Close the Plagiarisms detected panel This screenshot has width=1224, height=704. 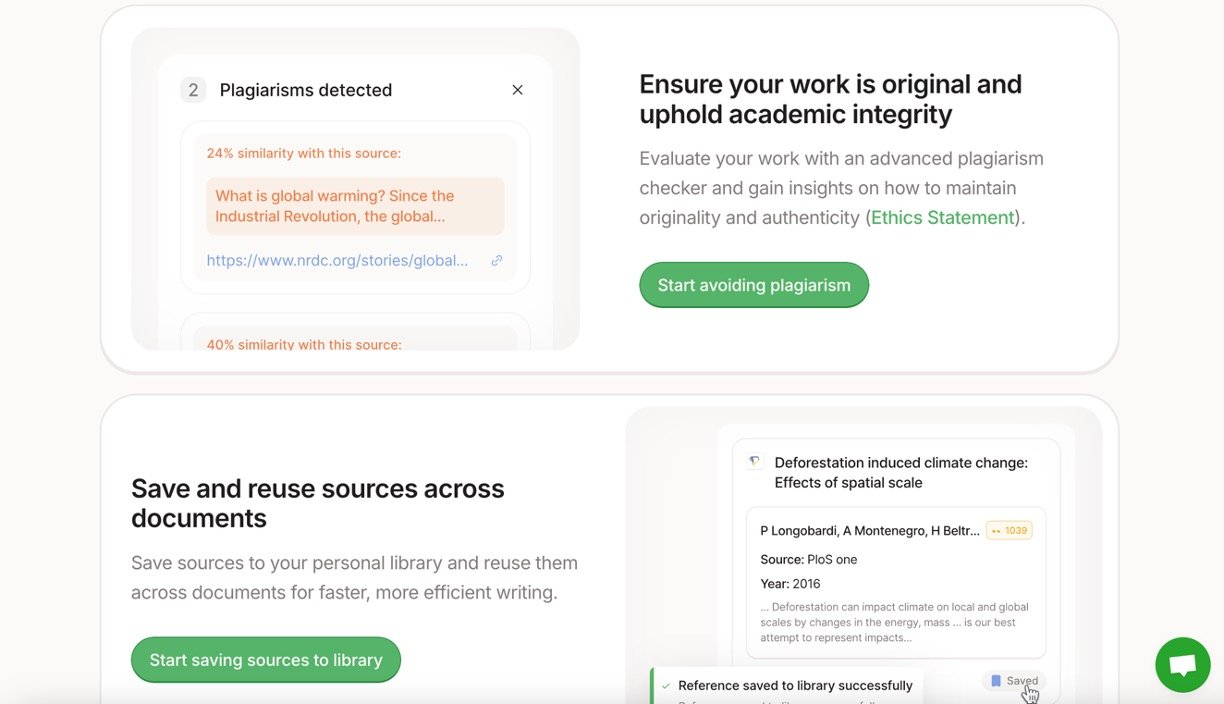coord(517,90)
